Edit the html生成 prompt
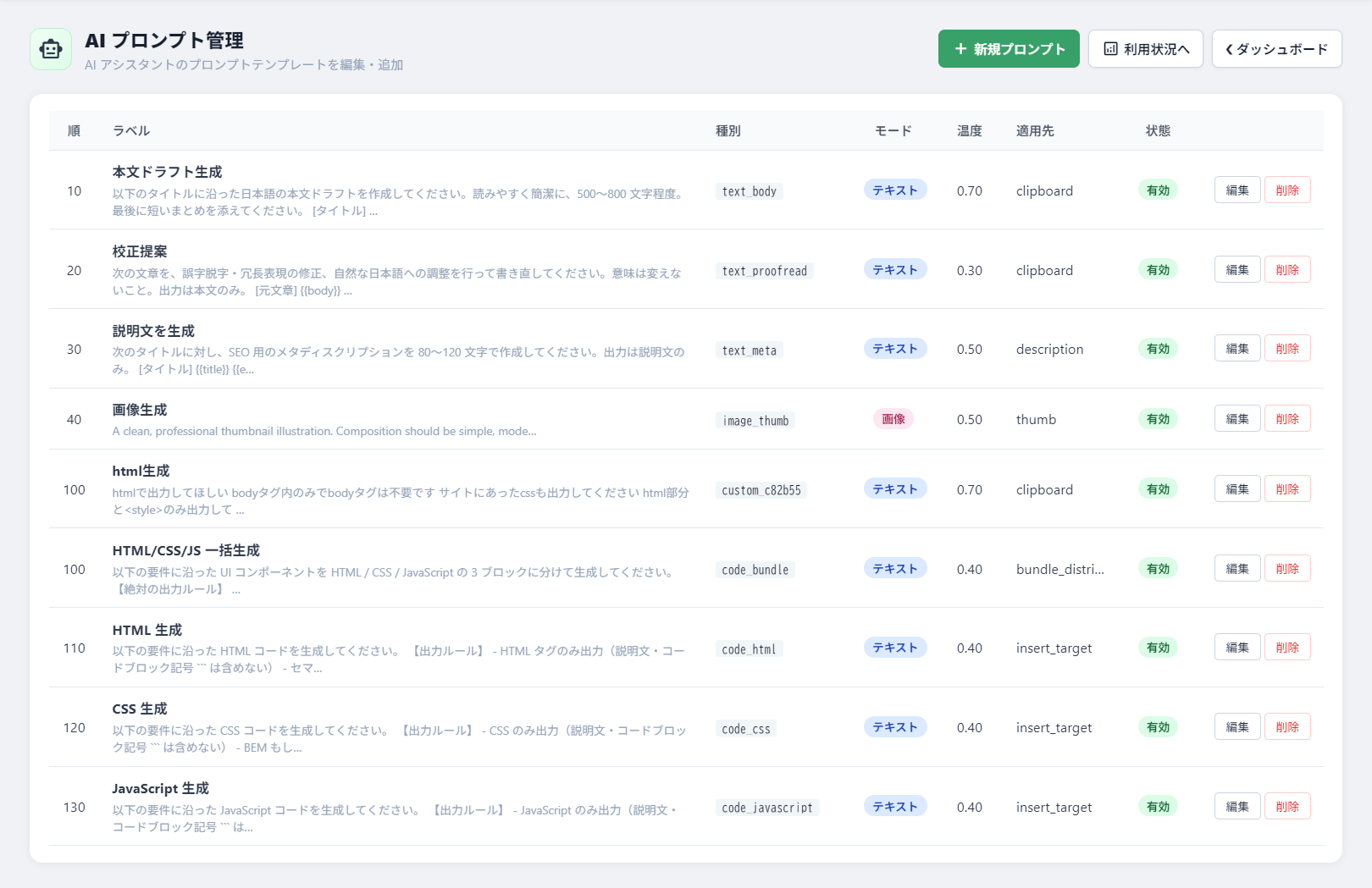Viewport: 1372px width, 888px height. [x=1237, y=489]
